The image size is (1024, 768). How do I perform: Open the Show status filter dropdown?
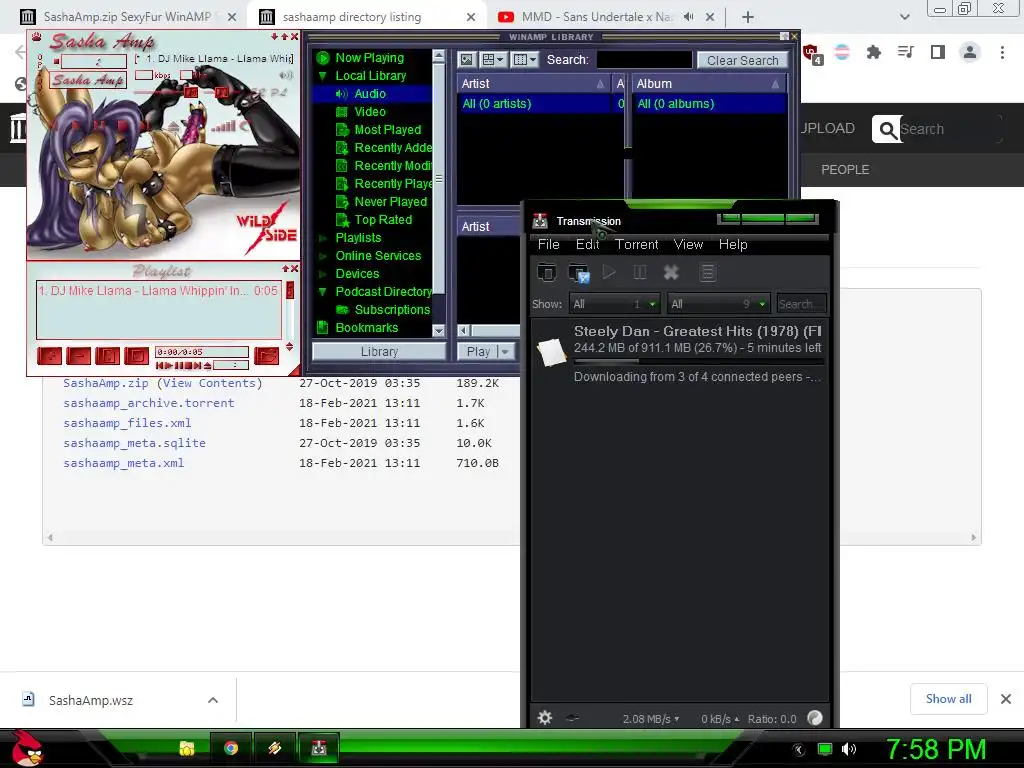(615, 304)
